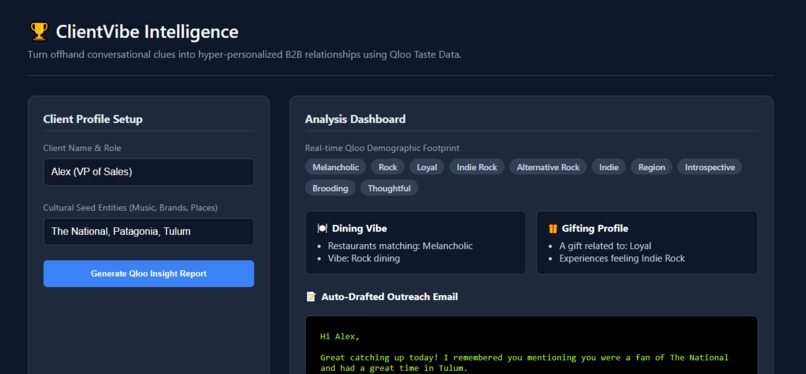
Task: Click the ClientVibe Intelligence title
Action: (147, 32)
